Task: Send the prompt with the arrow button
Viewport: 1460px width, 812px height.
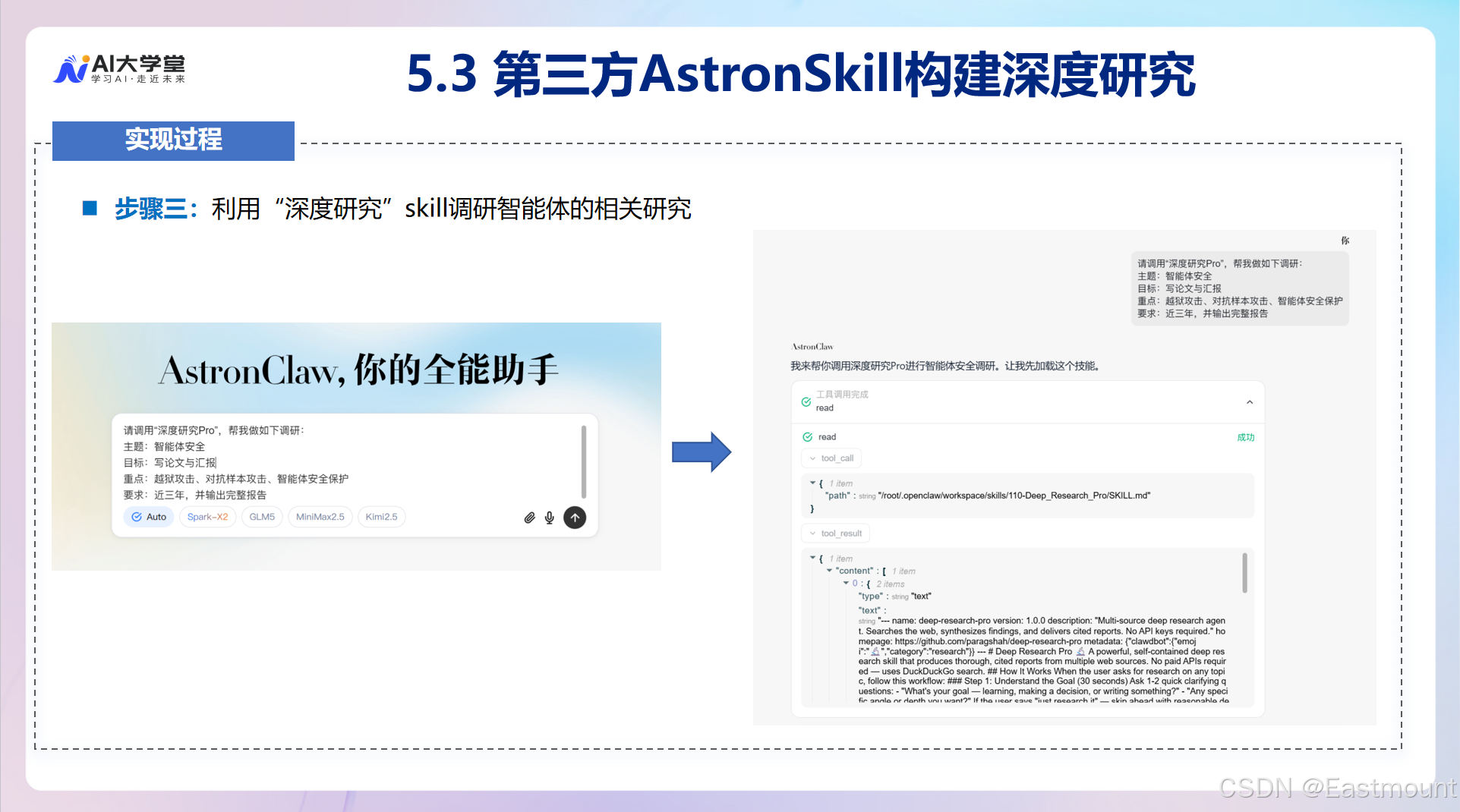Action: coord(575,518)
